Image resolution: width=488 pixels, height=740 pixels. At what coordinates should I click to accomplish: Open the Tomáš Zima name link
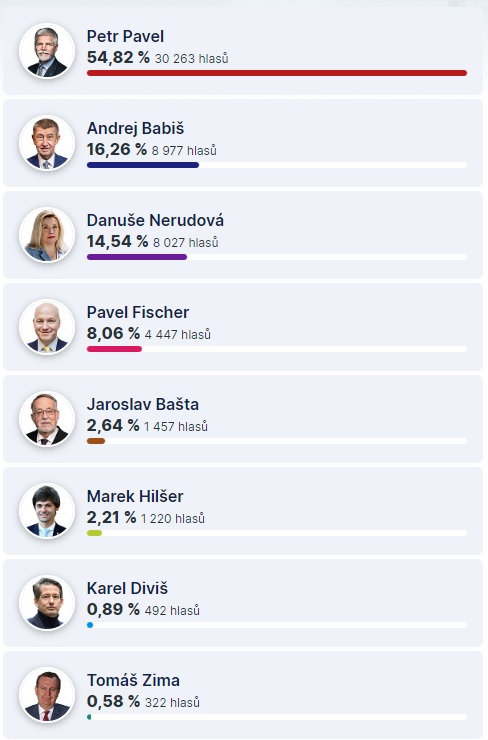click(133, 681)
